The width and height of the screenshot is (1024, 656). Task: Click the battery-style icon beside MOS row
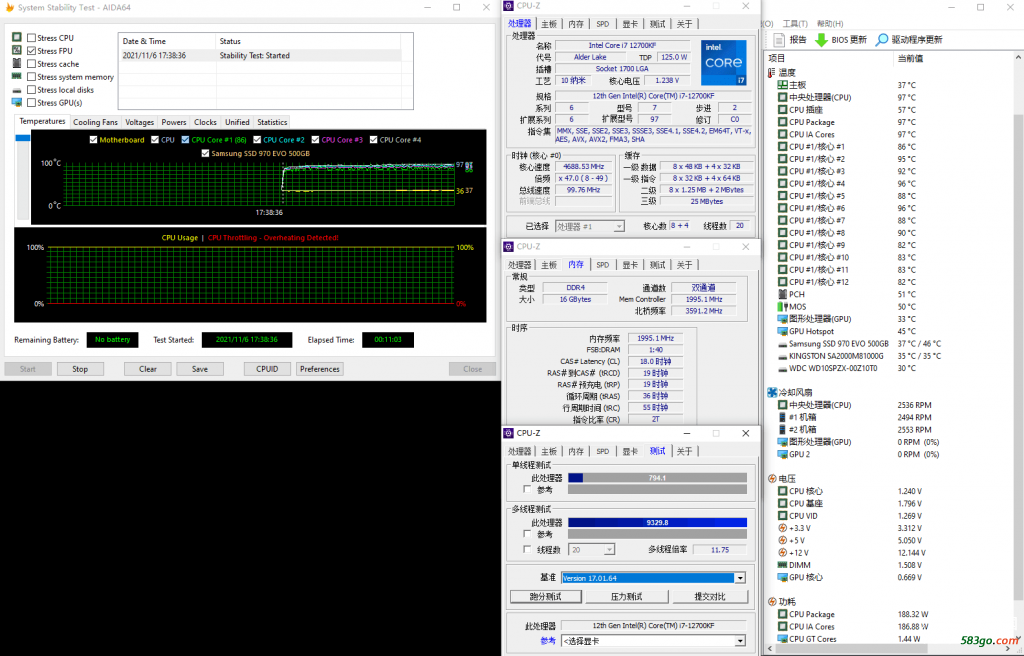pos(782,306)
